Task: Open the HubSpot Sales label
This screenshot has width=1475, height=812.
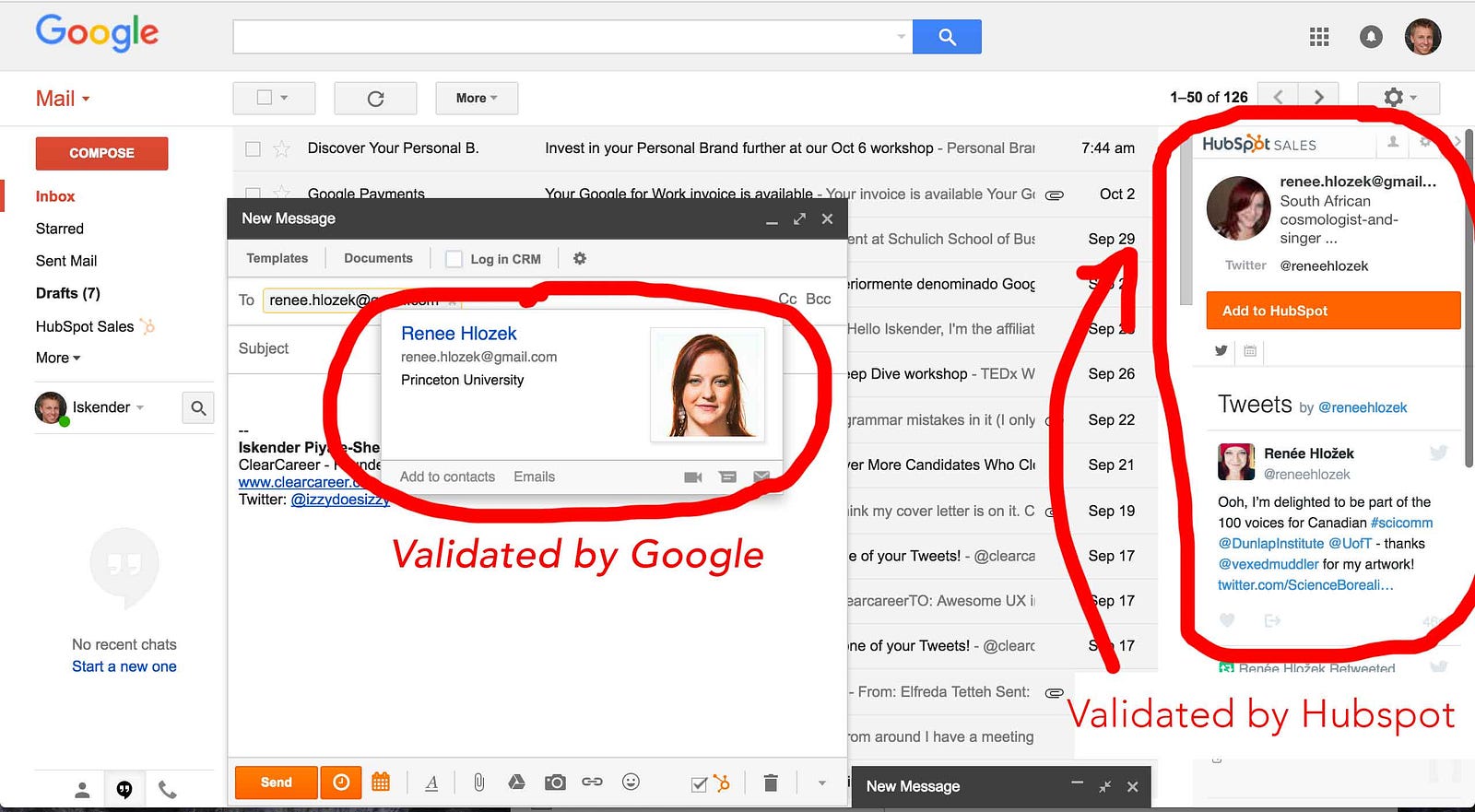Action: pyautogui.click(x=85, y=326)
